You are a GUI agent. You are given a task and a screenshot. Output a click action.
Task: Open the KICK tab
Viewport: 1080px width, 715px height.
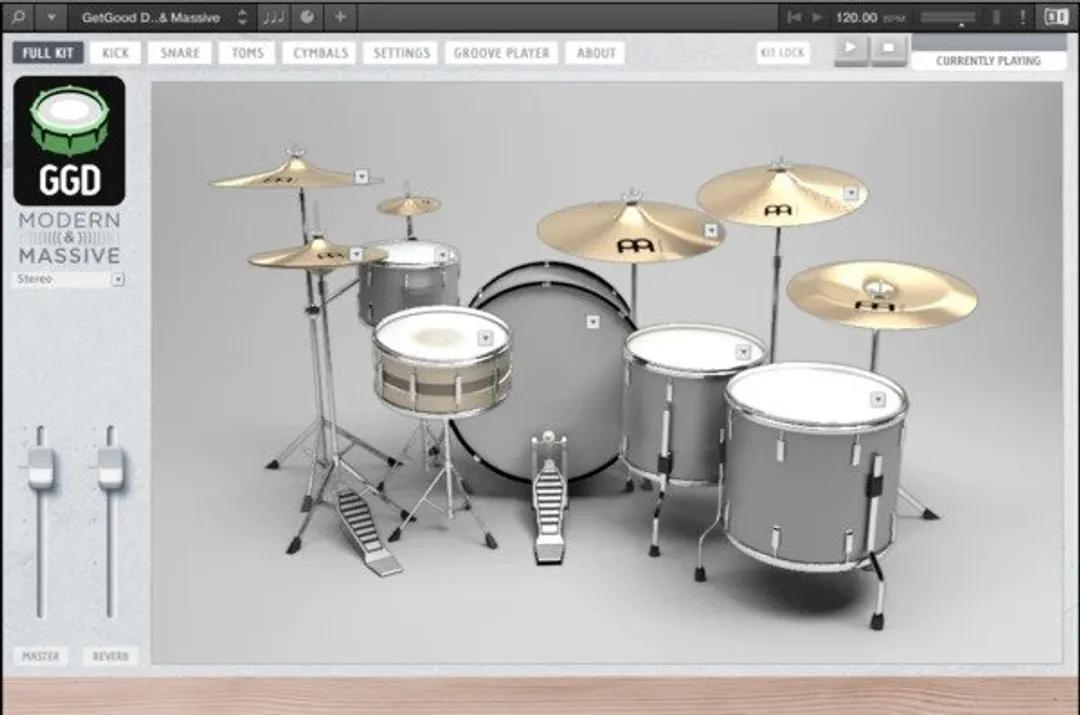click(x=116, y=53)
